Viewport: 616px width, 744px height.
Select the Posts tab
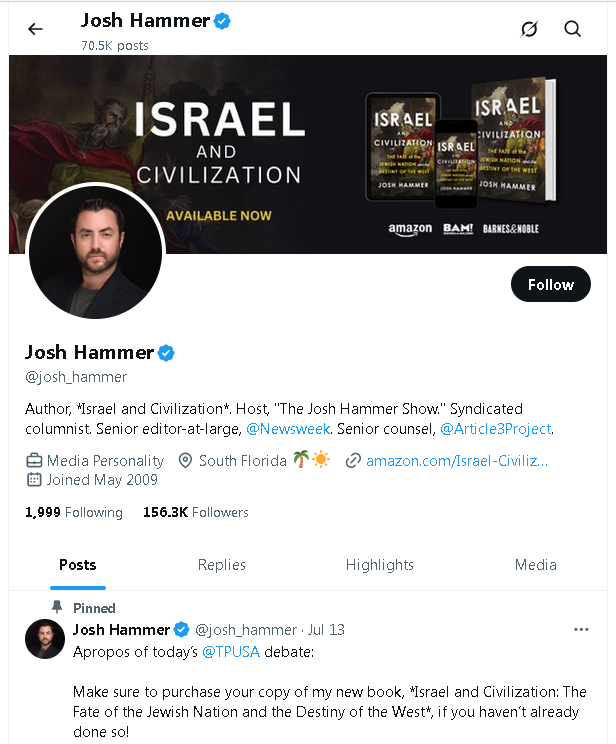(x=77, y=565)
